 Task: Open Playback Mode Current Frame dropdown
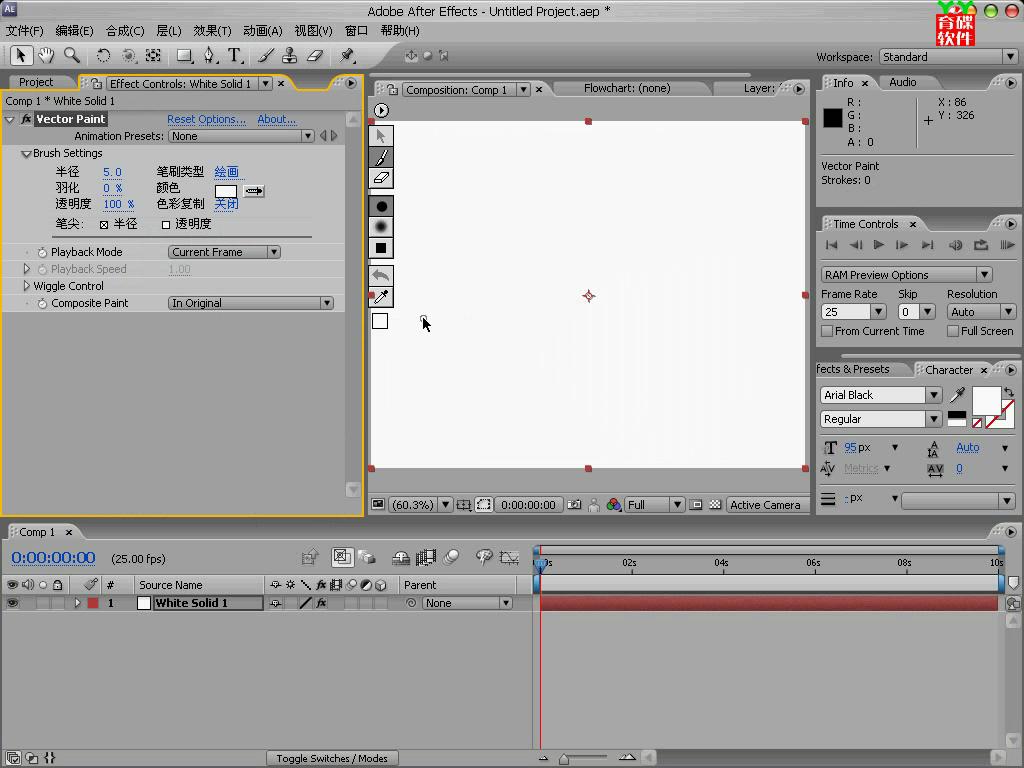click(x=224, y=252)
